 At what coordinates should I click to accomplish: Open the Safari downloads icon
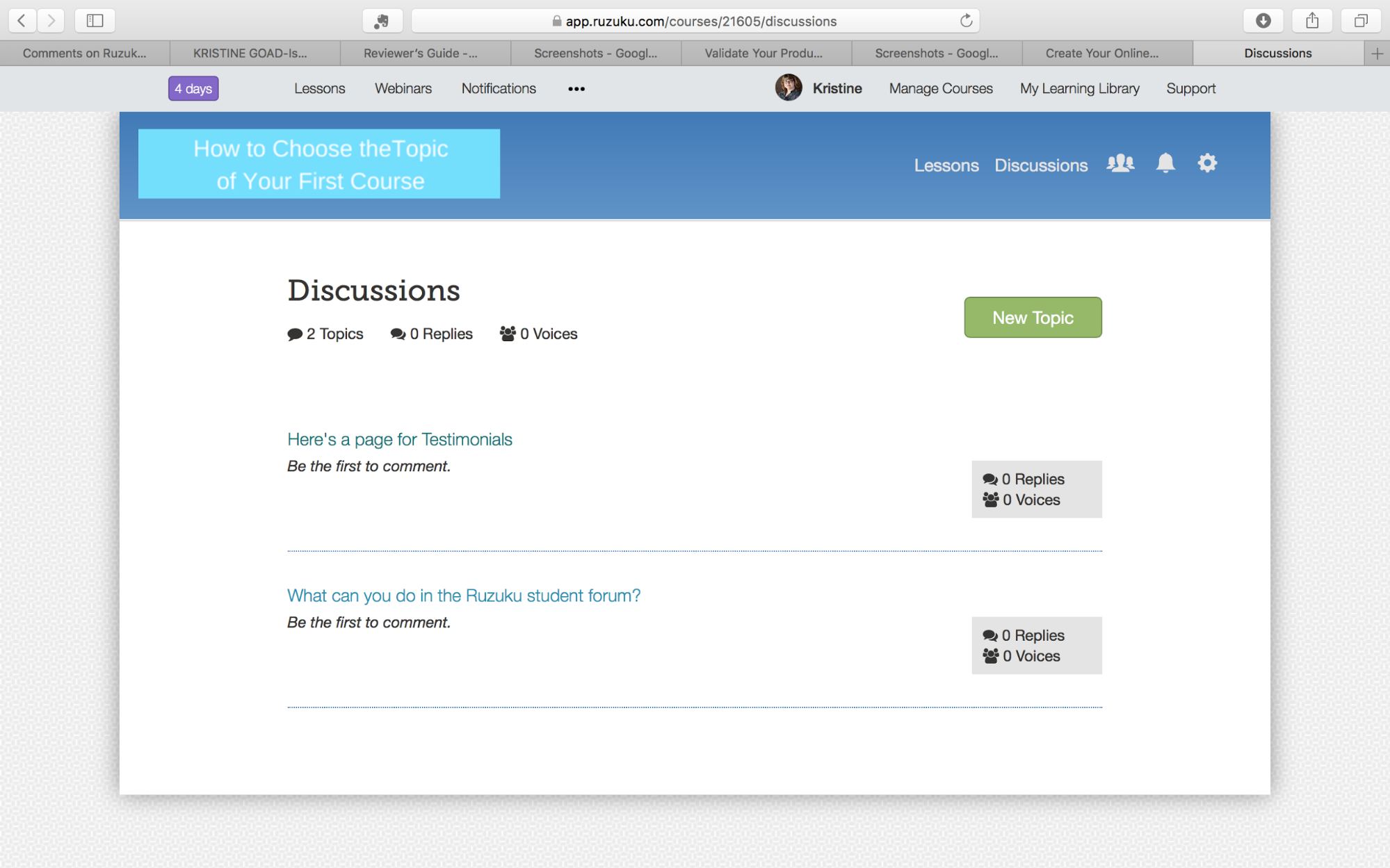[x=1263, y=21]
